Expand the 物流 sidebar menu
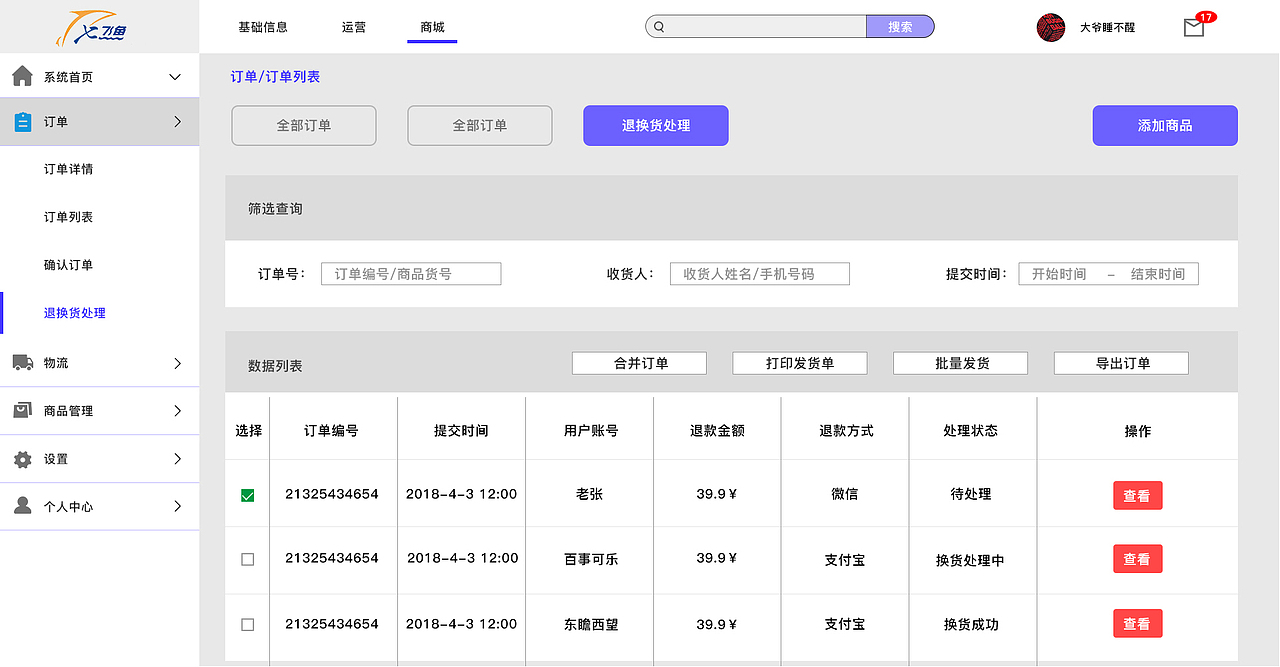The height and width of the screenshot is (667, 1280). (177, 363)
